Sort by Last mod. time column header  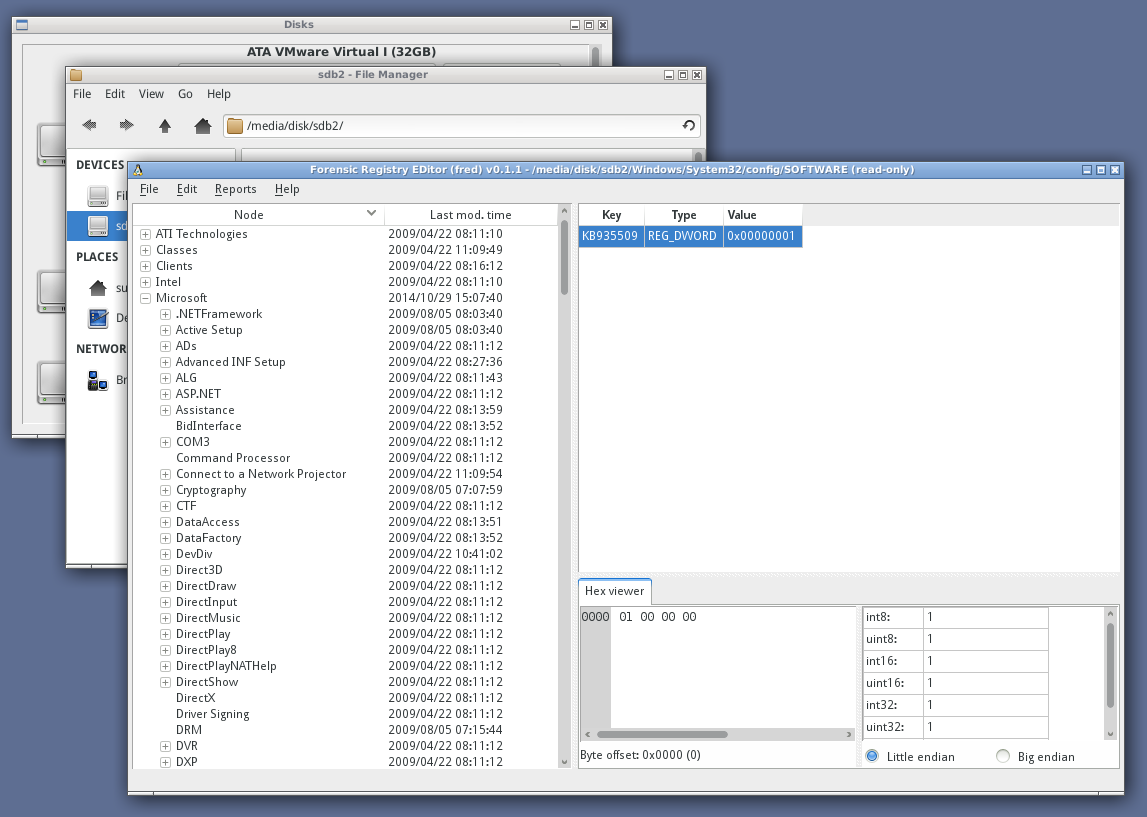470,214
